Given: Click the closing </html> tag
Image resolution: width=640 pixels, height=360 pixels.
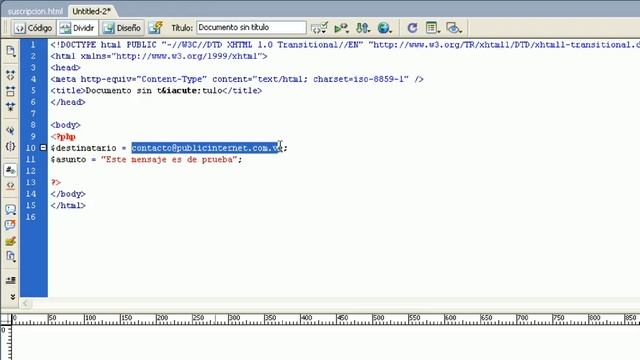Looking at the screenshot, I should point(68,205).
